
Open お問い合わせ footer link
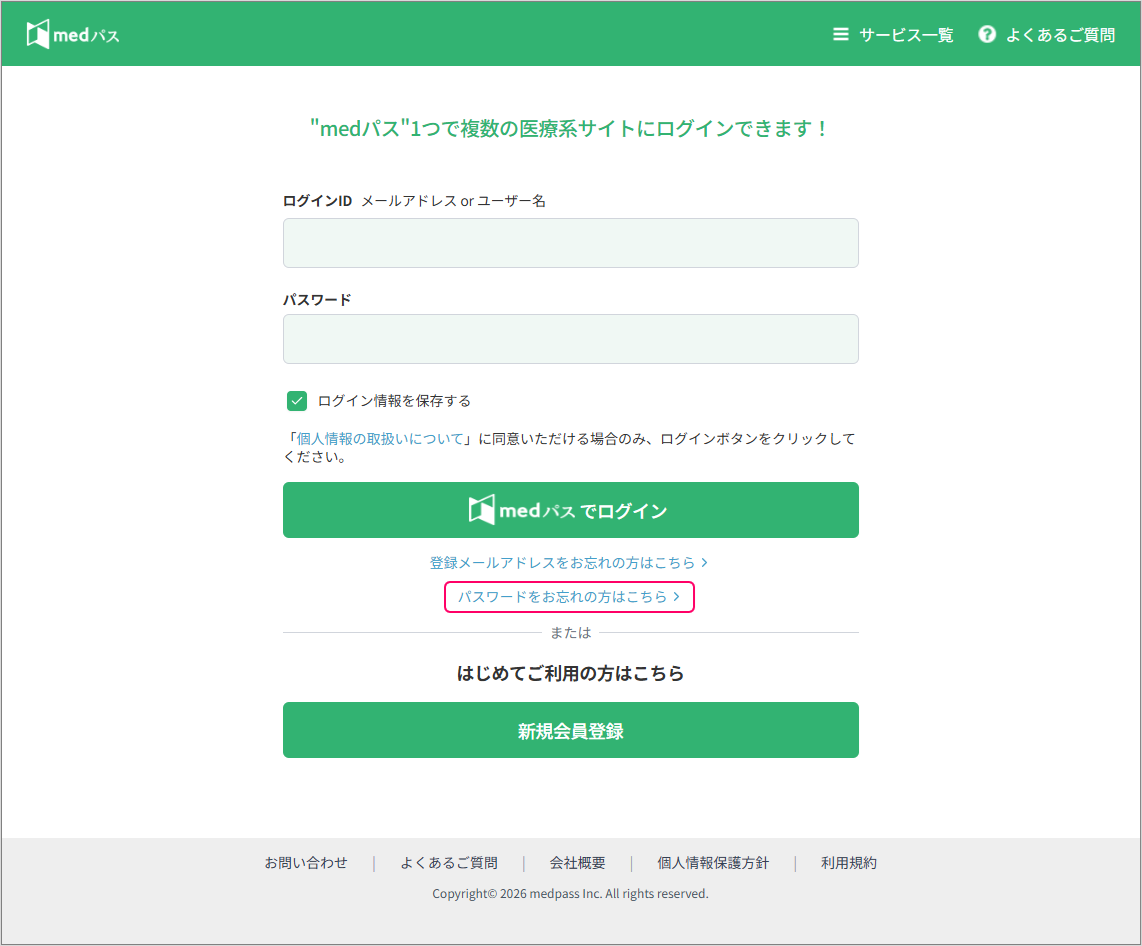point(306,863)
